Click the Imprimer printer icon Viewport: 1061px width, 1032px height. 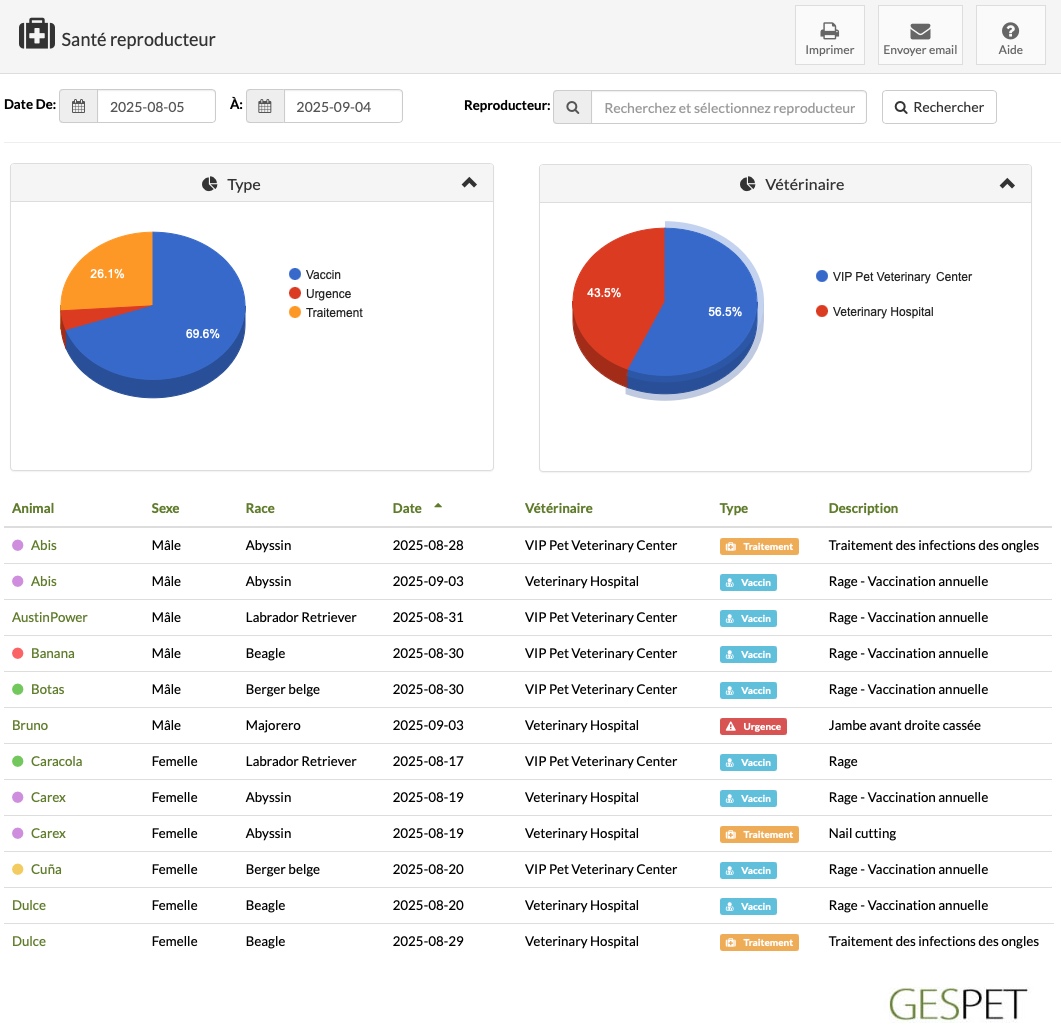(x=829, y=31)
